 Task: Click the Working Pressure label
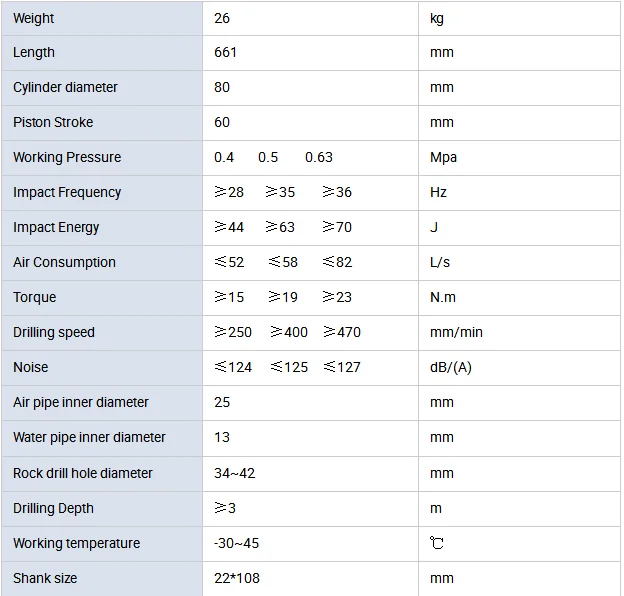[x=67, y=157]
